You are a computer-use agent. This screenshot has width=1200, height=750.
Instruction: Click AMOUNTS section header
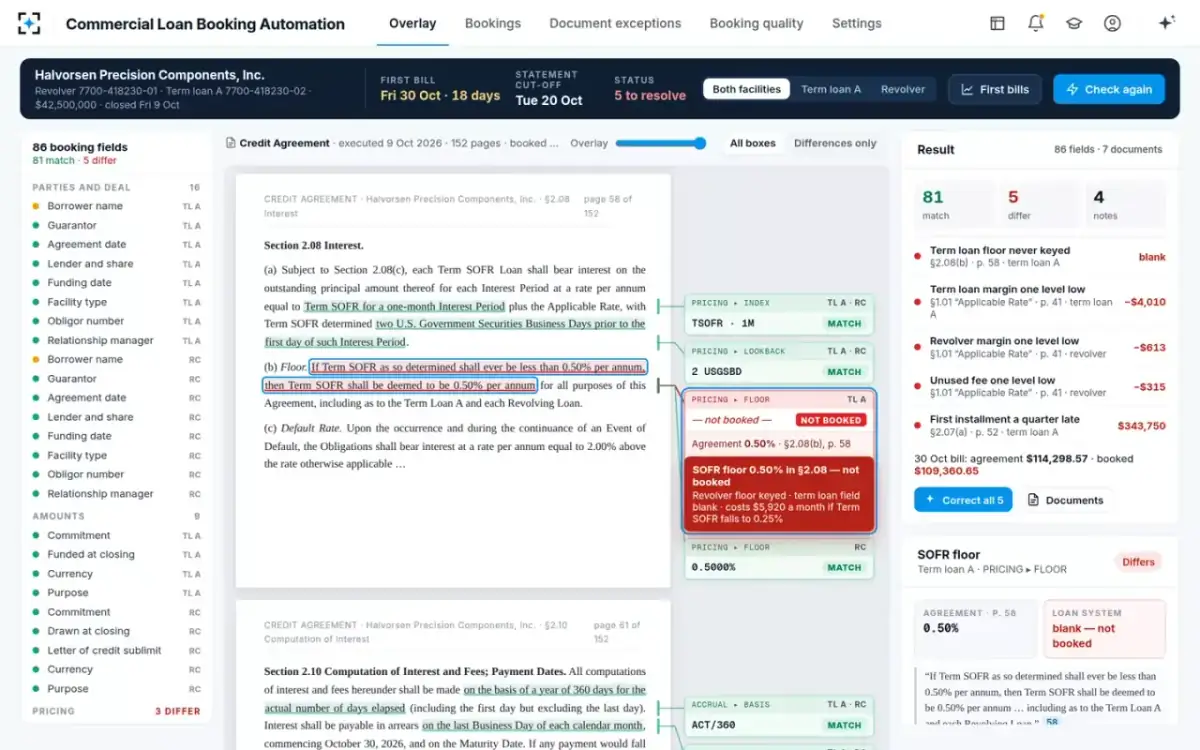click(x=116, y=516)
